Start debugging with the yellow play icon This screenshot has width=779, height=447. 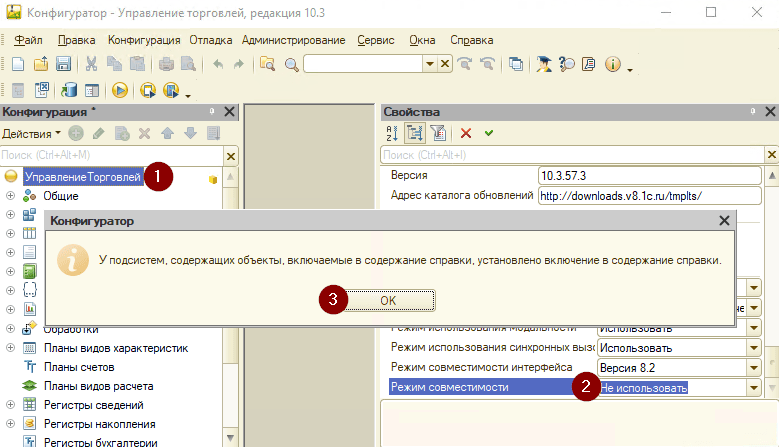(119, 90)
